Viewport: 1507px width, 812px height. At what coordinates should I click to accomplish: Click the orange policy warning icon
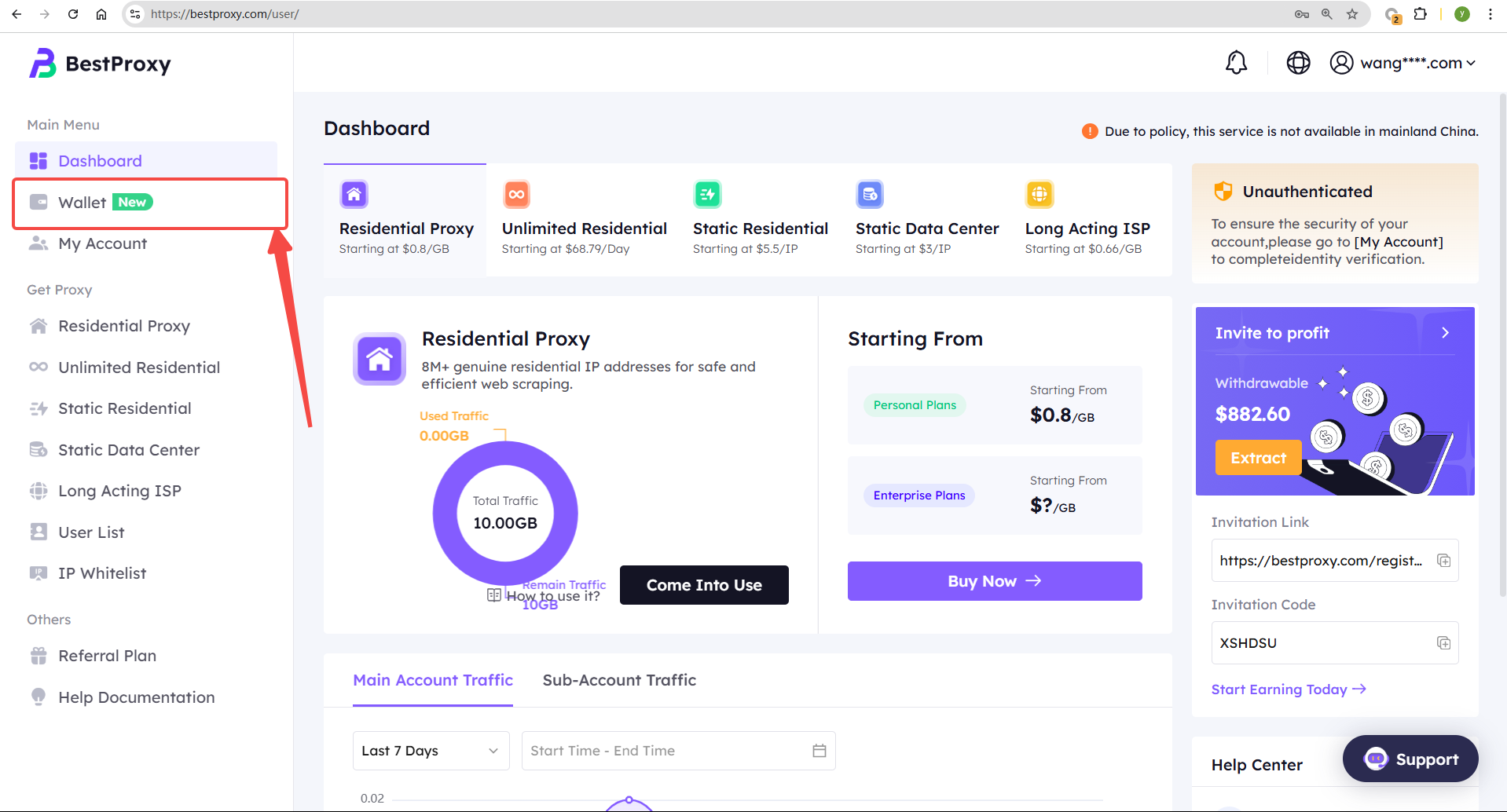coord(1090,131)
